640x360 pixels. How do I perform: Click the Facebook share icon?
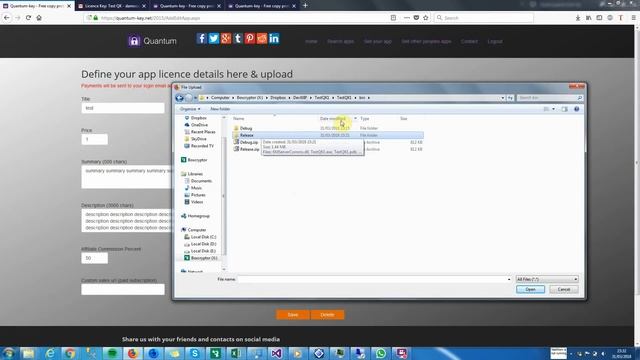[201, 38]
